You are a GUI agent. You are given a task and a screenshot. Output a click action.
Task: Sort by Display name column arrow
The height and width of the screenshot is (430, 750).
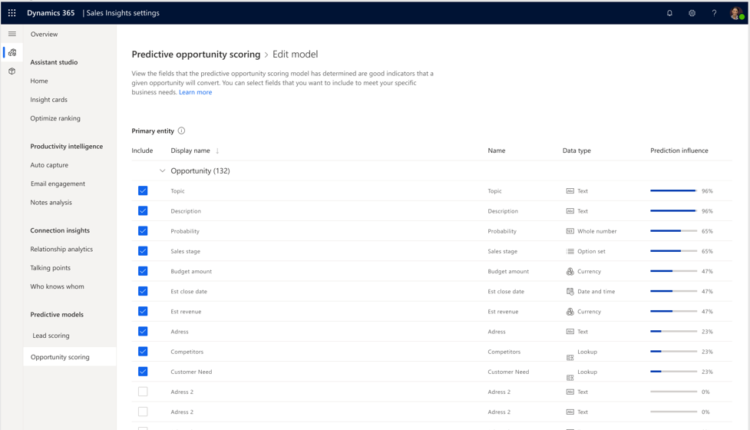point(218,151)
